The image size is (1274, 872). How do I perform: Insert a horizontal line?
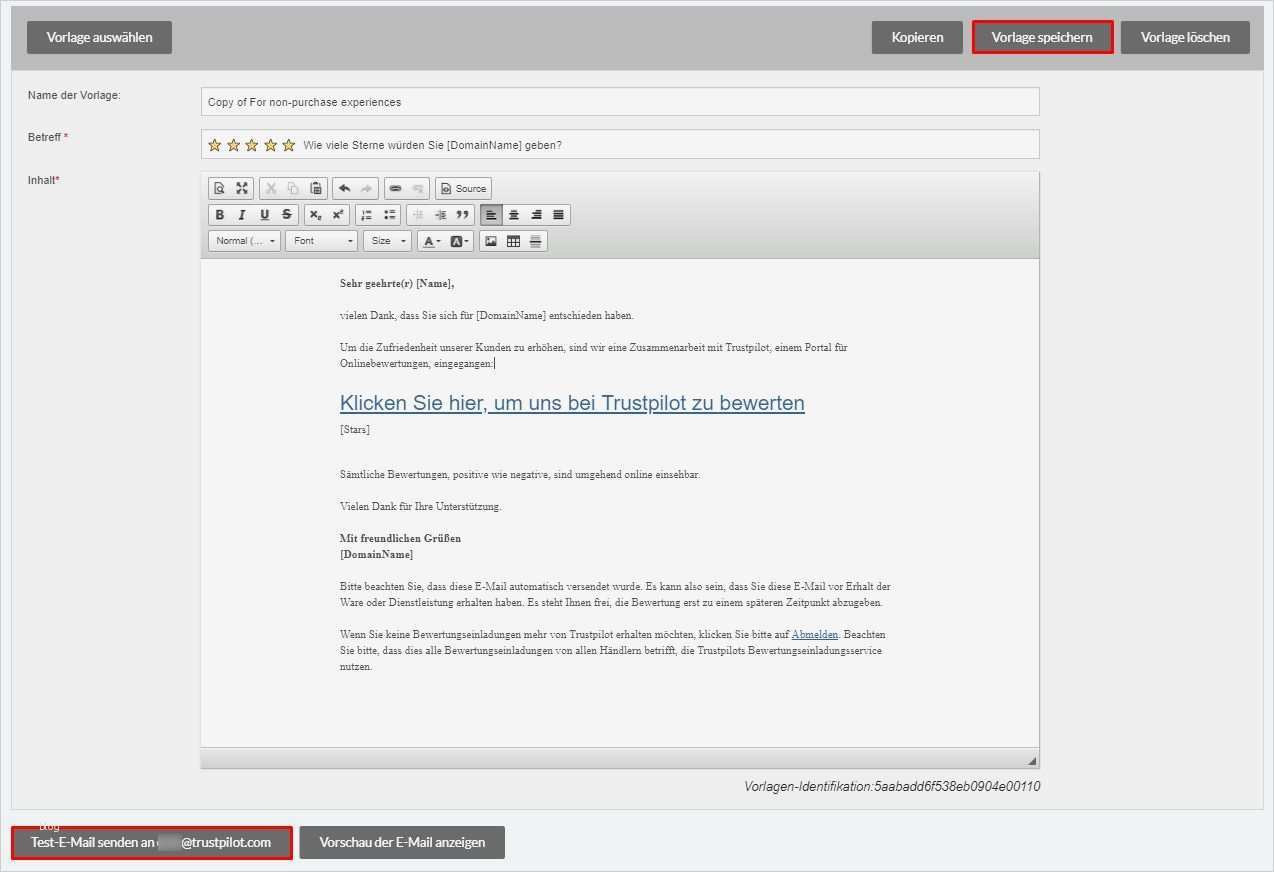[x=536, y=241]
